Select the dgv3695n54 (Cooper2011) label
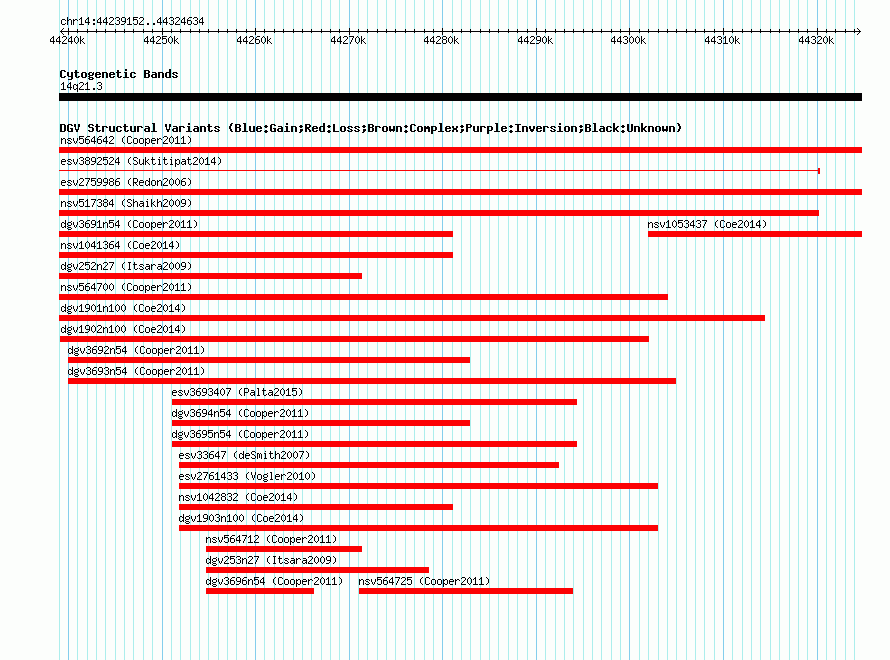This screenshot has width=890, height=660. tap(240, 434)
